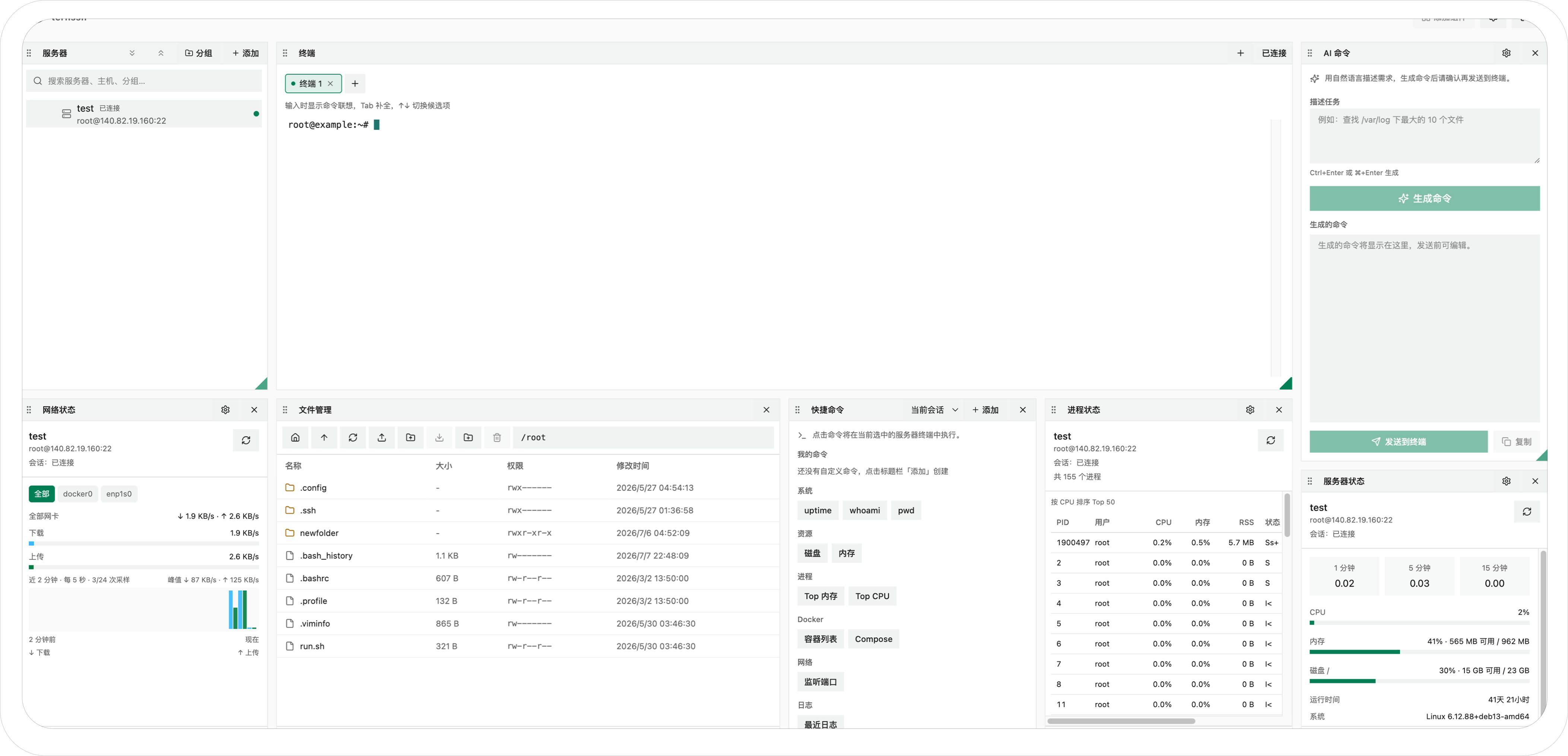Open the newfolder directory

click(x=528, y=533)
